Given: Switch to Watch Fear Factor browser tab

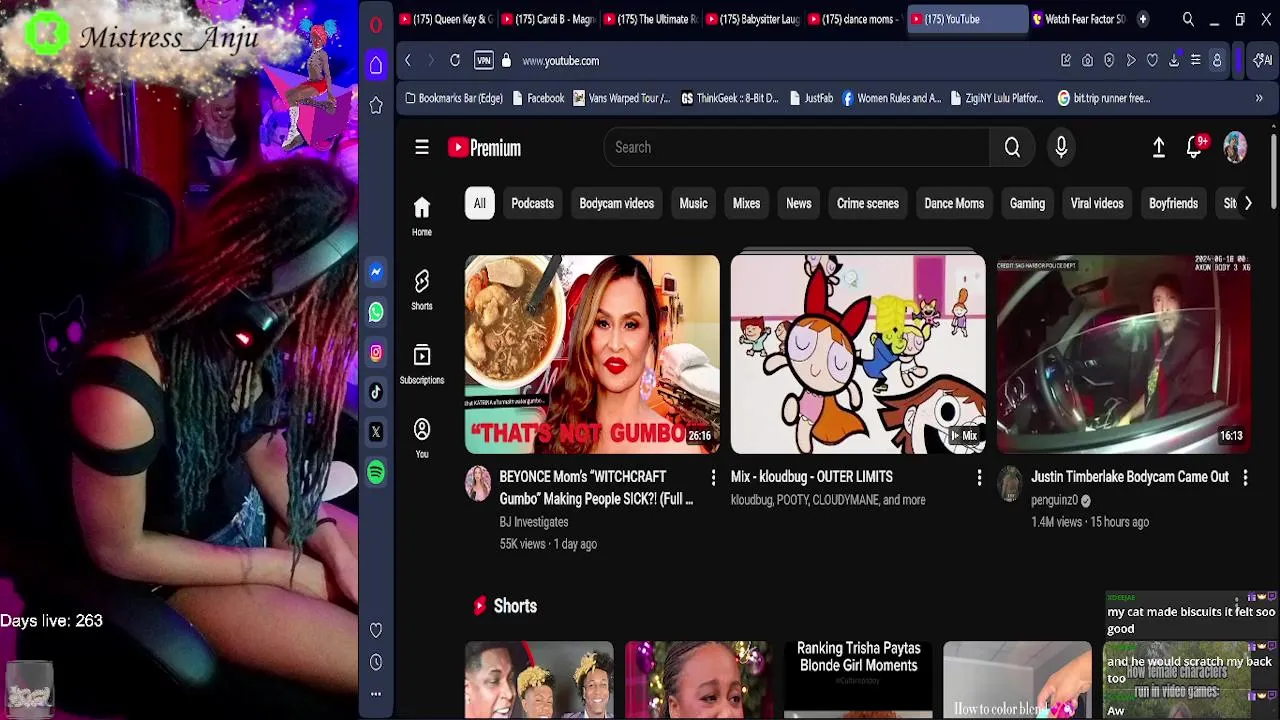Looking at the screenshot, I should point(1078,19).
